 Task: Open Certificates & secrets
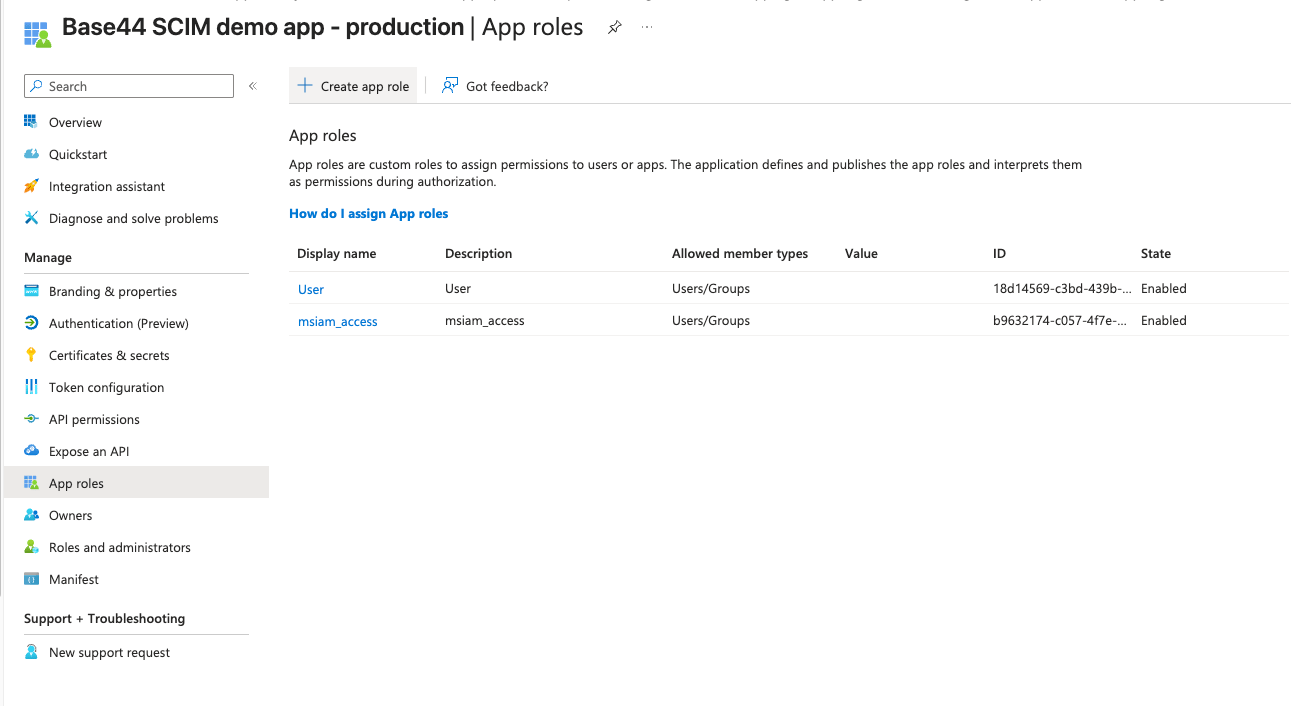pos(109,355)
